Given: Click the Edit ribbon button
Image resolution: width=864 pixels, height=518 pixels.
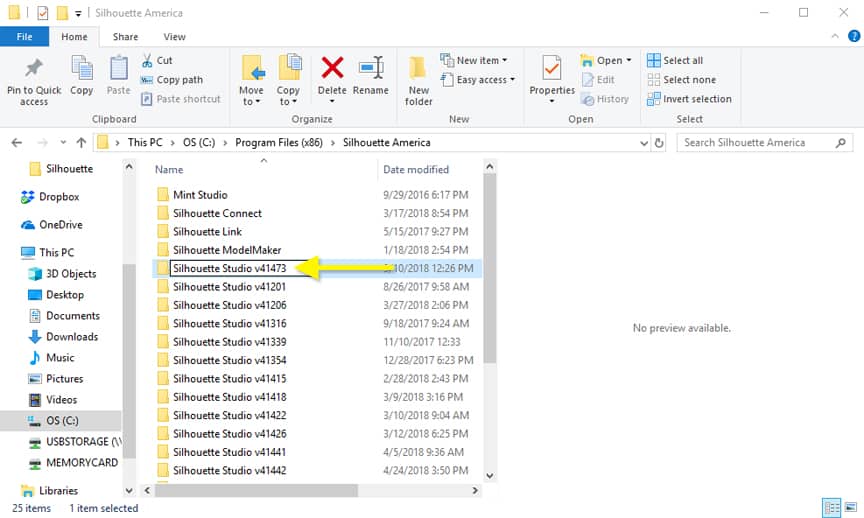Looking at the screenshot, I should coord(598,80).
